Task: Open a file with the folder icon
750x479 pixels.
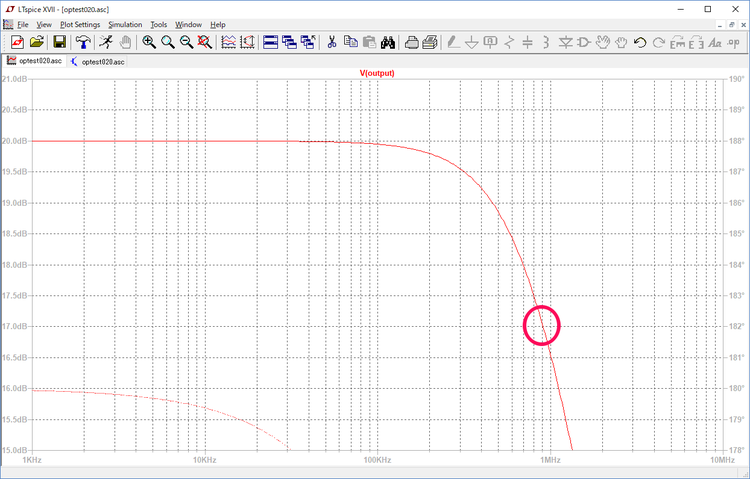Action: coord(36,42)
